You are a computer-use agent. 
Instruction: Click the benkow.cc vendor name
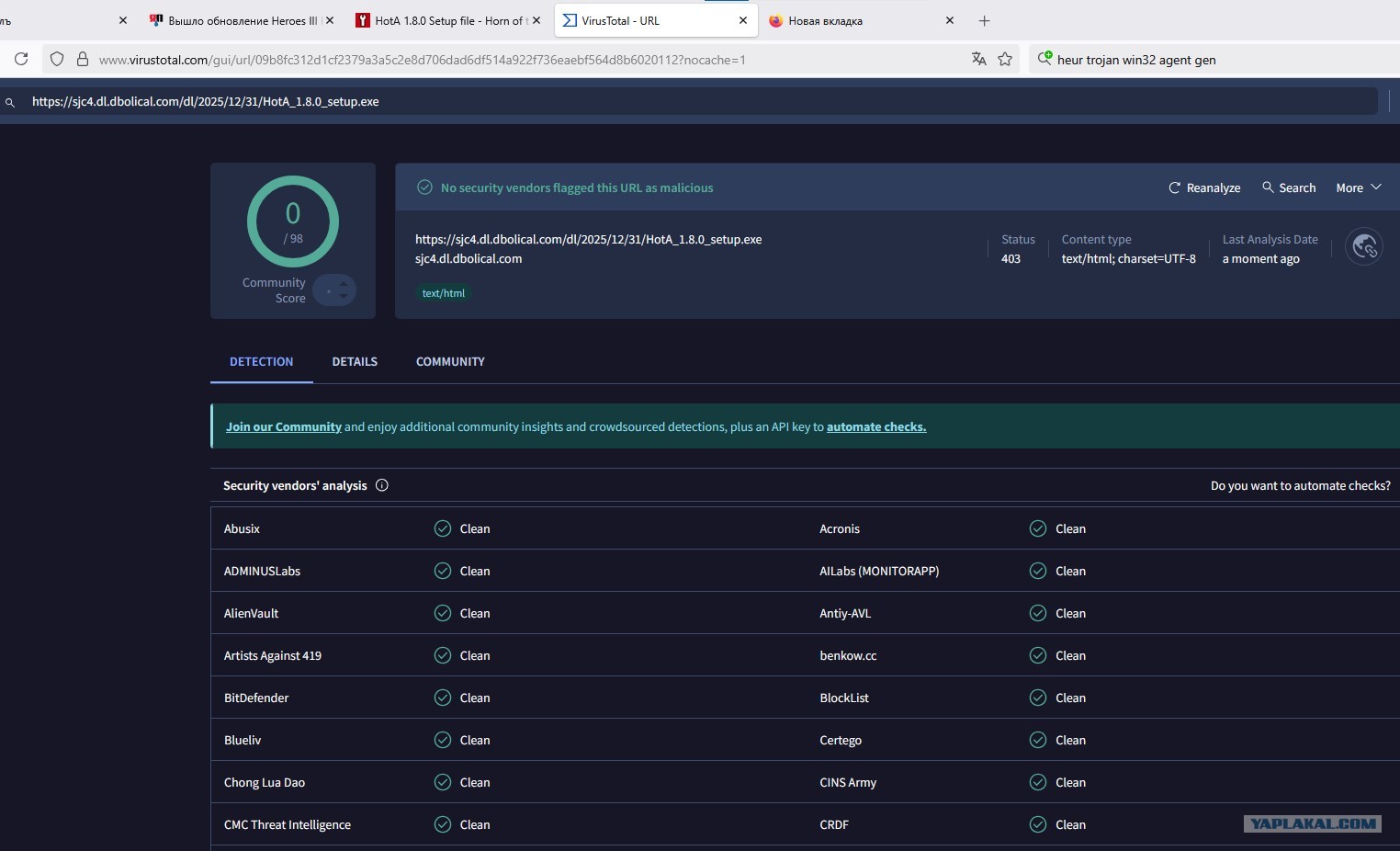pos(848,655)
